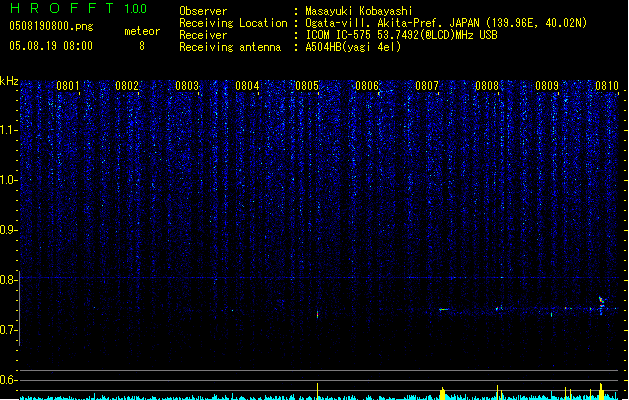629x400 pixels.
Task: Select the filename 0508190800.png
Action: 51,26
